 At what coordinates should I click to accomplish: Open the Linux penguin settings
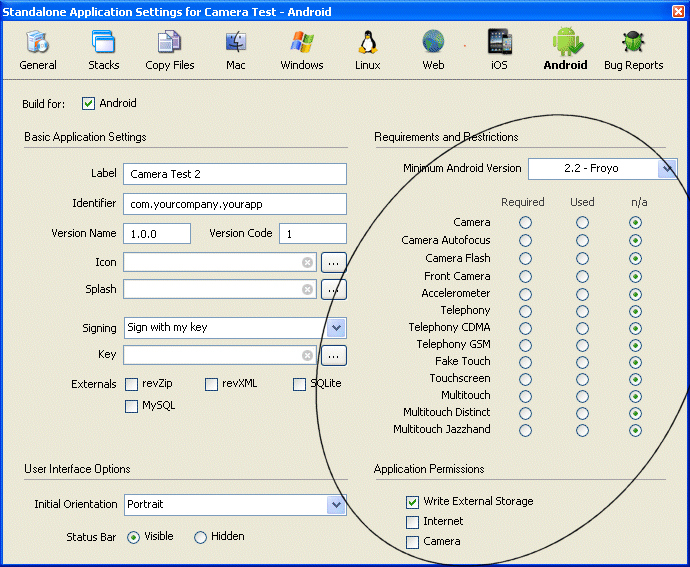pos(368,49)
